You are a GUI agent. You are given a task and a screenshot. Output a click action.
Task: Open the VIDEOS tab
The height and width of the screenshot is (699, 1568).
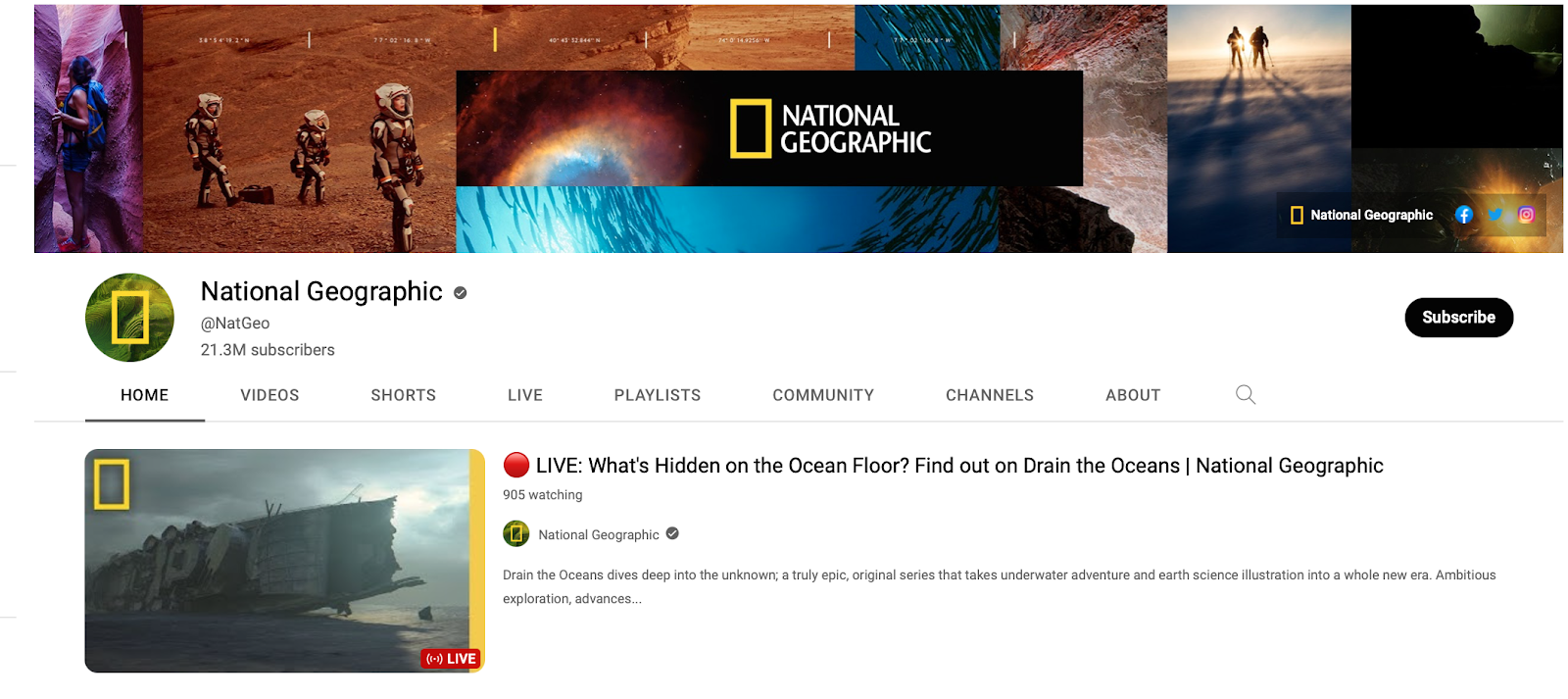coord(269,395)
